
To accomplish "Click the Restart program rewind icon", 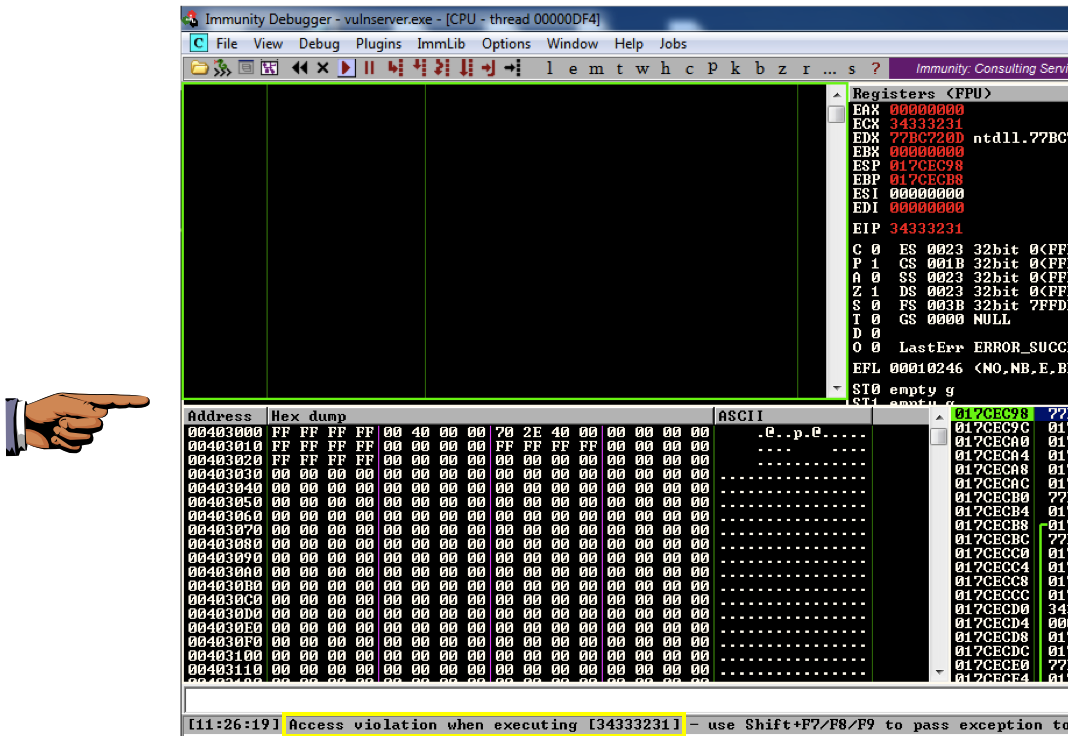I will click(x=299, y=68).
